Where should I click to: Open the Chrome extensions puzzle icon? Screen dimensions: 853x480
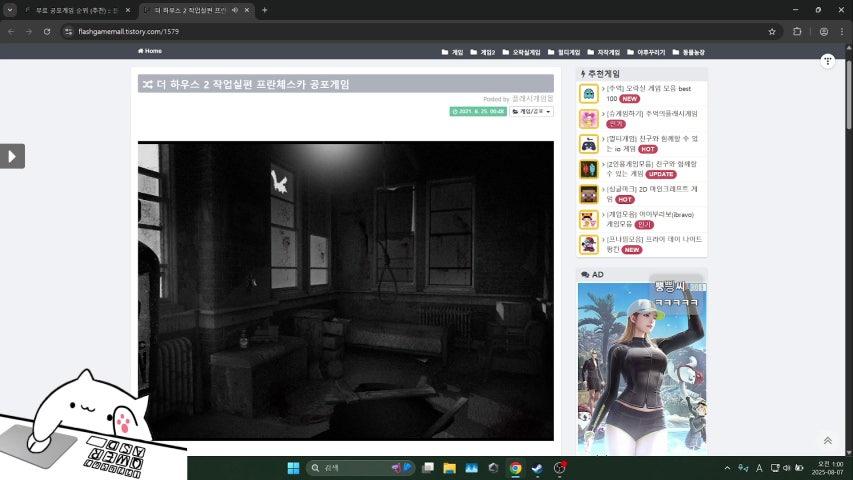(797, 32)
